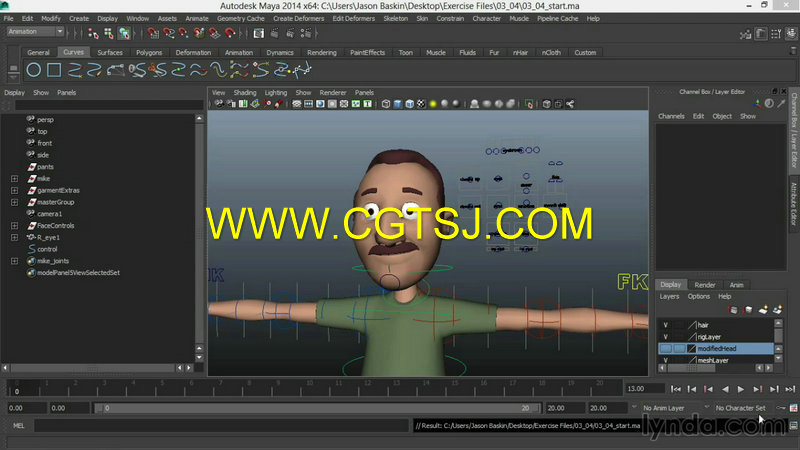Viewport: 800px width, 450px height.
Task: Open the Channels menu in Channel Box
Action: pyautogui.click(x=671, y=116)
